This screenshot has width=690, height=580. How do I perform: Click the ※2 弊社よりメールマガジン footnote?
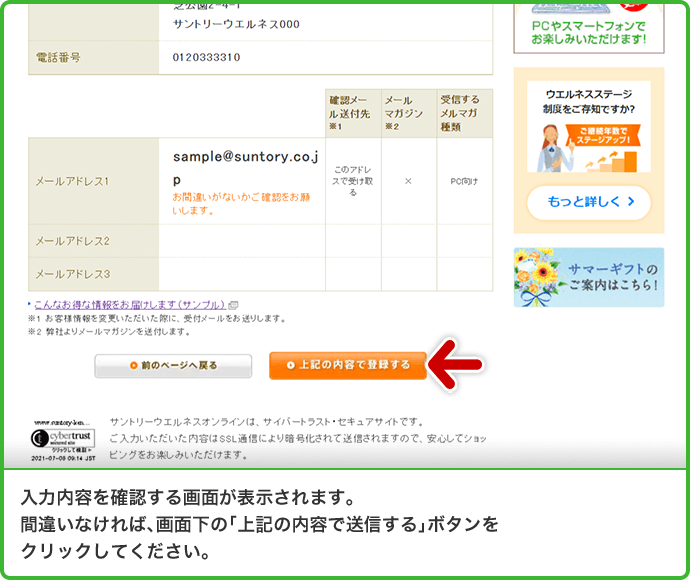coord(110,332)
